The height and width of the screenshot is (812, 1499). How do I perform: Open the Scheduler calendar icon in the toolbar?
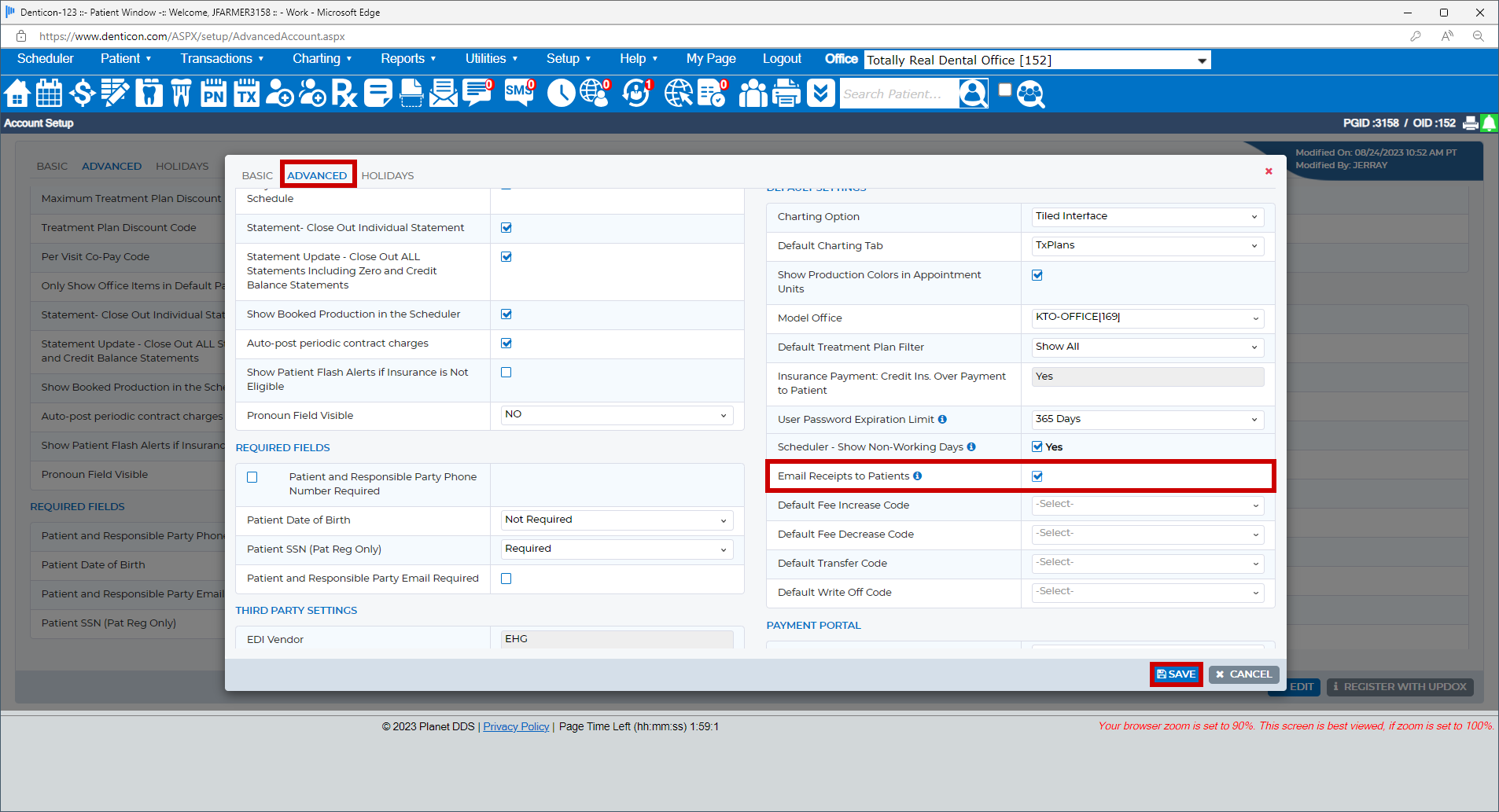click(49, 94)
